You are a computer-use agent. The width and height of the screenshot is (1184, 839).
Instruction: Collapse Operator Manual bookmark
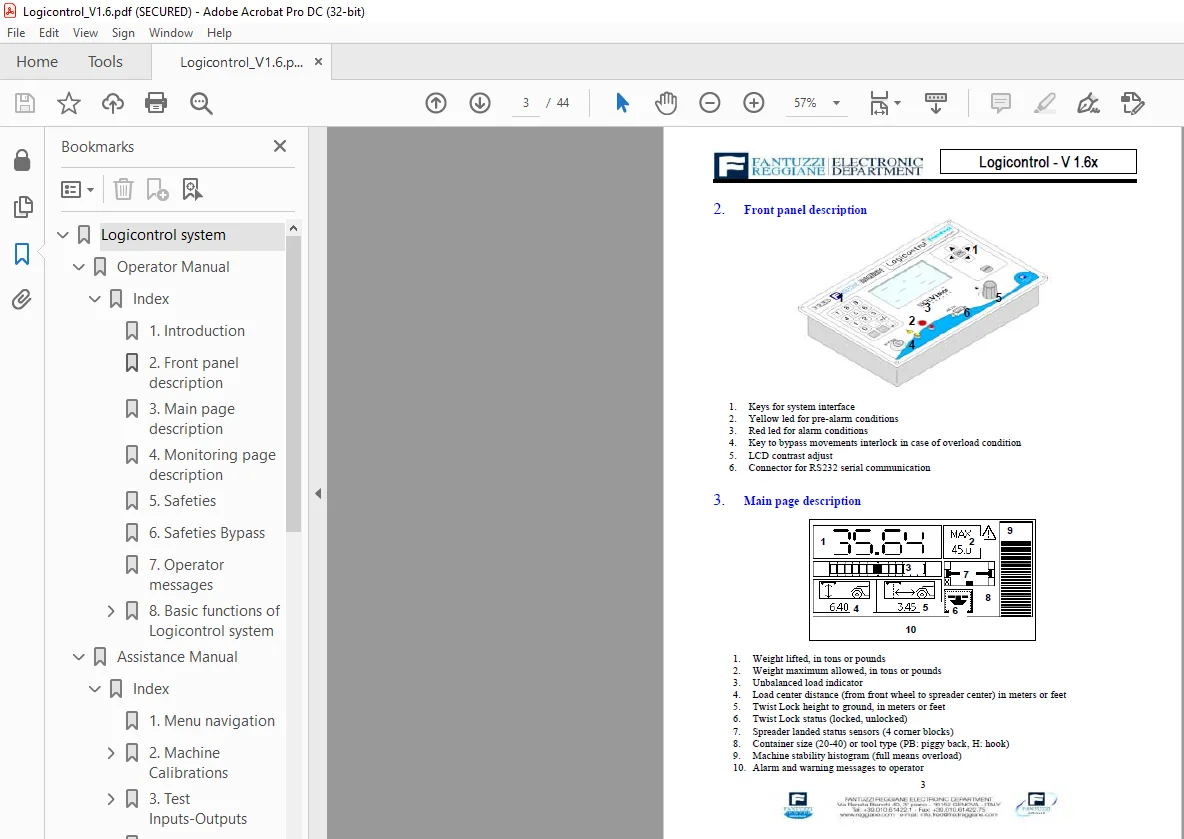[79, 267]
